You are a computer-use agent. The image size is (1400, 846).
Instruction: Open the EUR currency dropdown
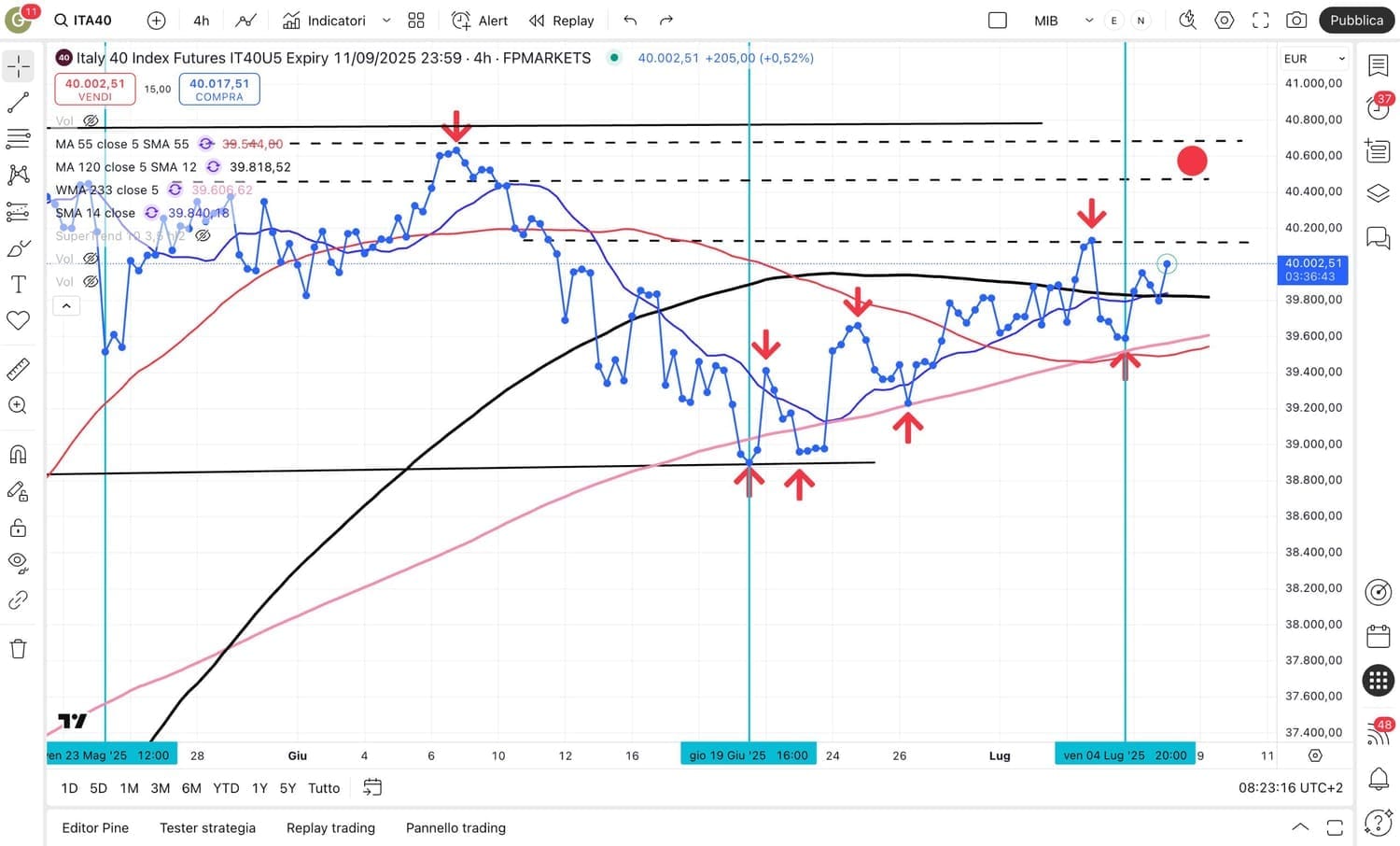click(1314, 59)
